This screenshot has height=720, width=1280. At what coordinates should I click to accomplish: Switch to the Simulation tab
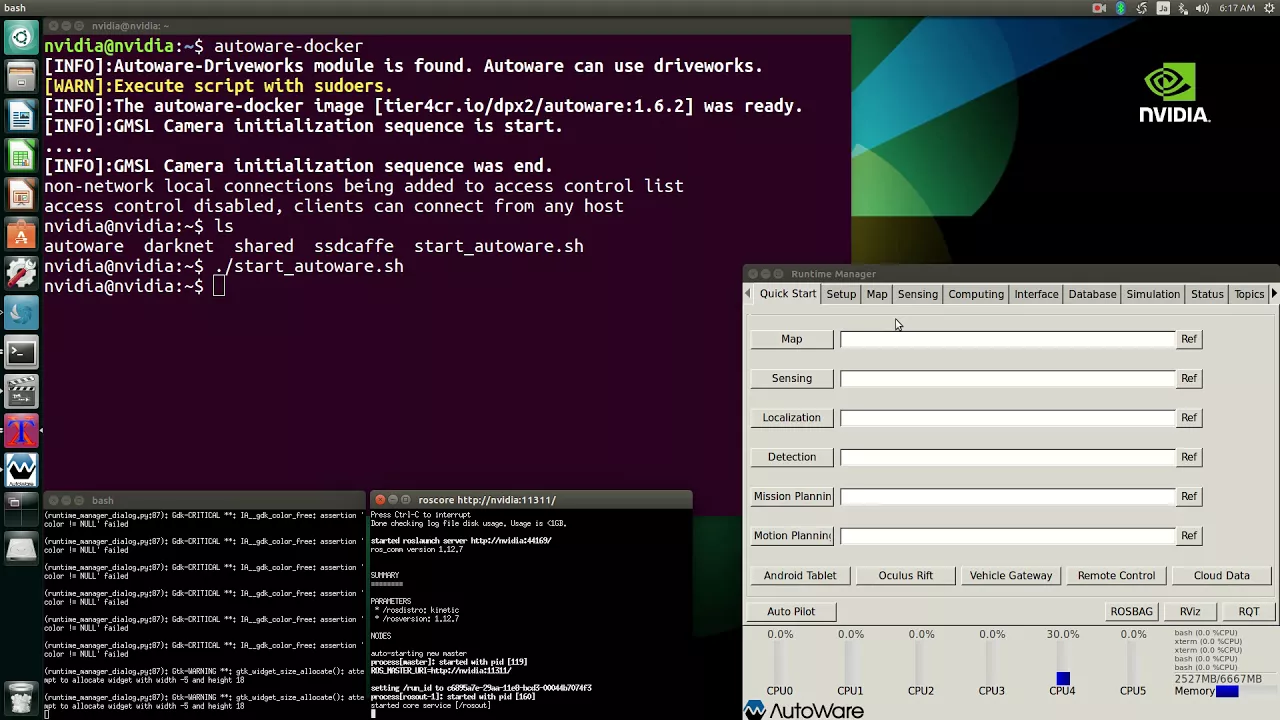[1153, 294]
